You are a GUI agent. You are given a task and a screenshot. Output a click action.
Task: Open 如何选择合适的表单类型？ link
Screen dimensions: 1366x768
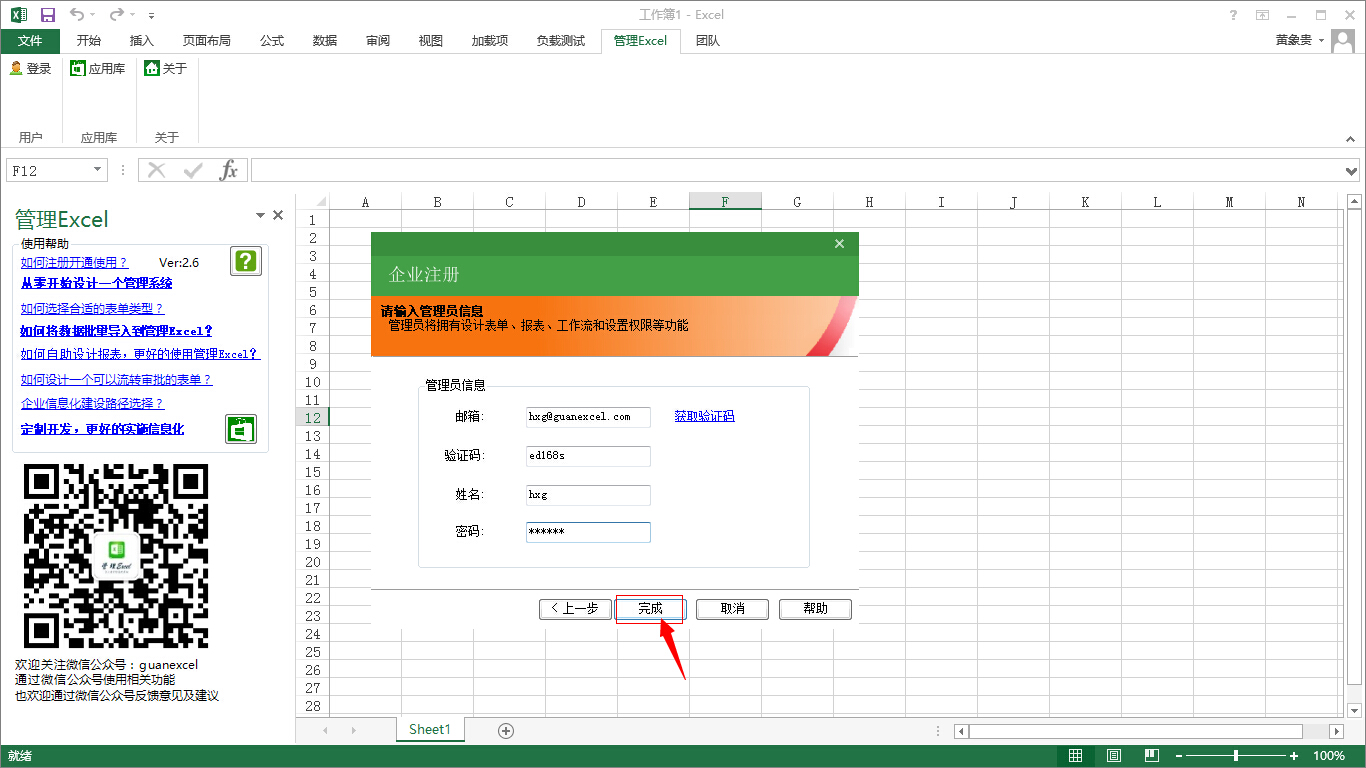pos(92,309)
